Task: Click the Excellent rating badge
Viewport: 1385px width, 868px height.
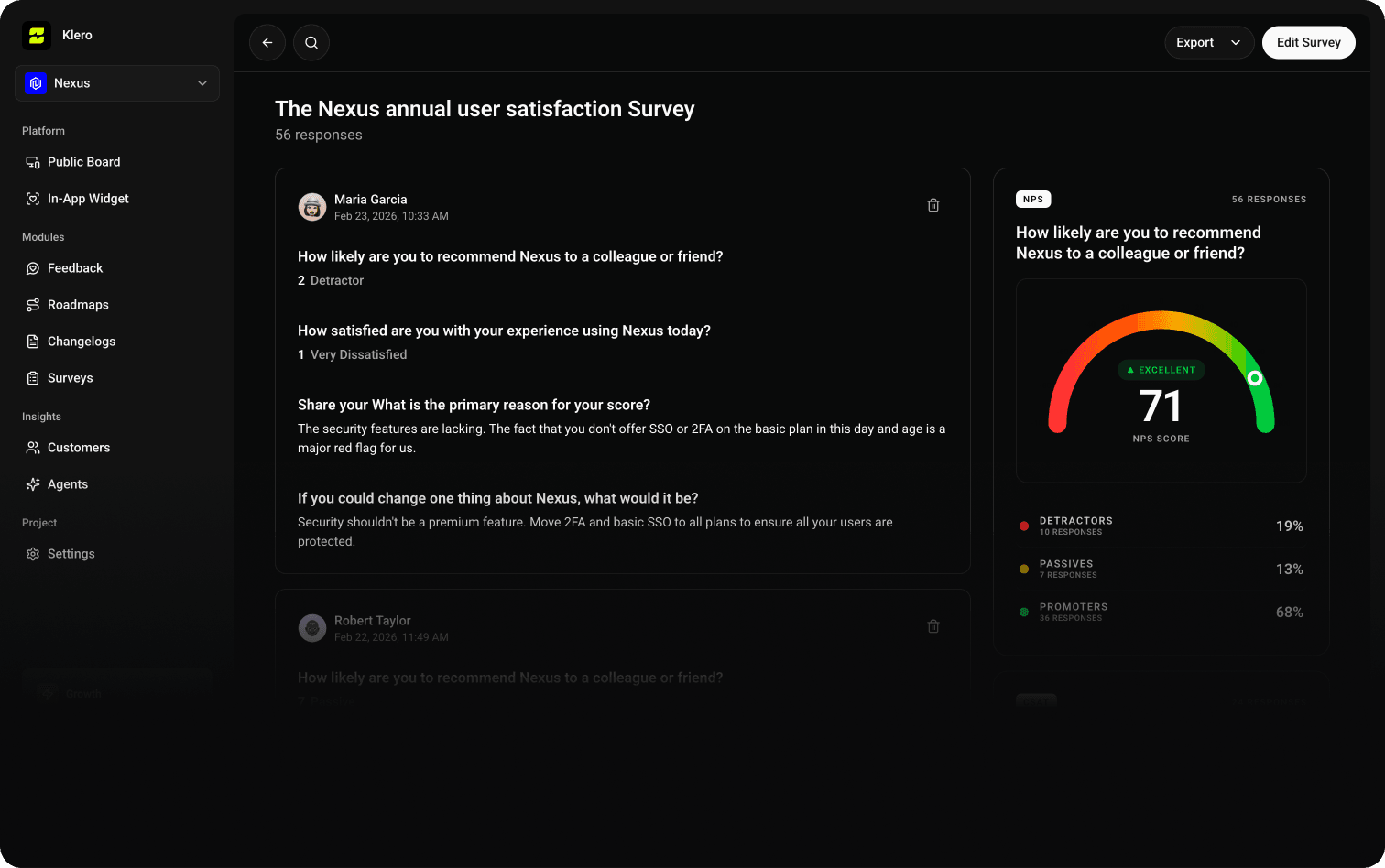Action: pos(1161,370)
